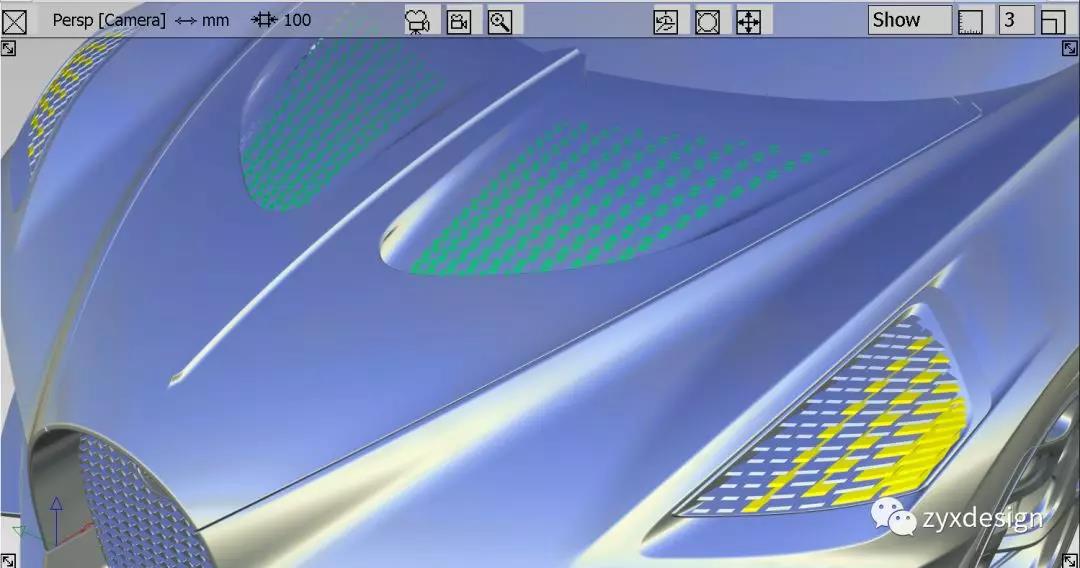Click the top-right corner resize arrow
The width and height of the screenshot is (1080, 568).
point(1070,48)
